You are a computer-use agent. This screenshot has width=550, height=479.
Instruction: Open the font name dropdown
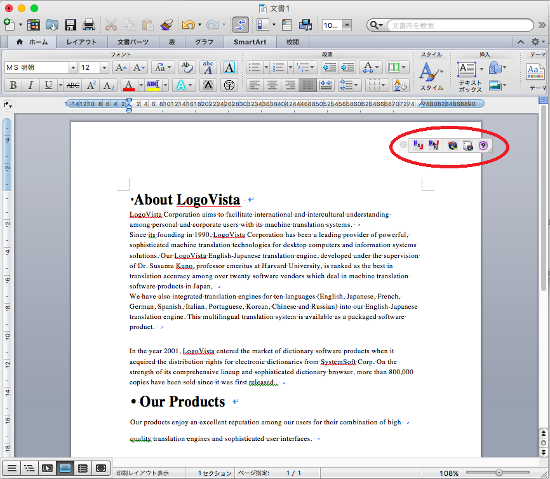[x=73, y=67]
